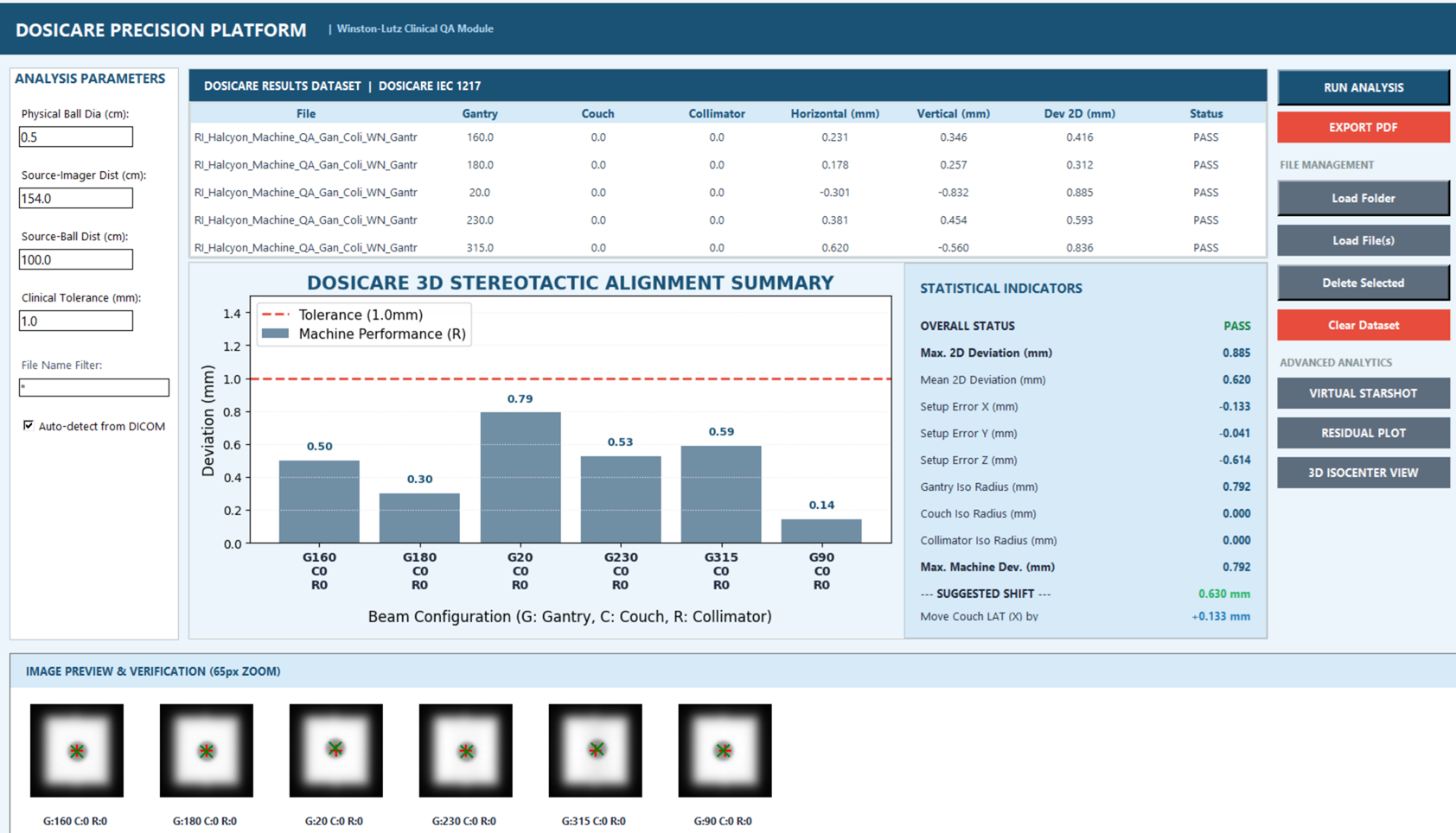The image size is (1456, 833).
Task: Click the Horizontal value 0.620 in table
Action: (834, 247)
